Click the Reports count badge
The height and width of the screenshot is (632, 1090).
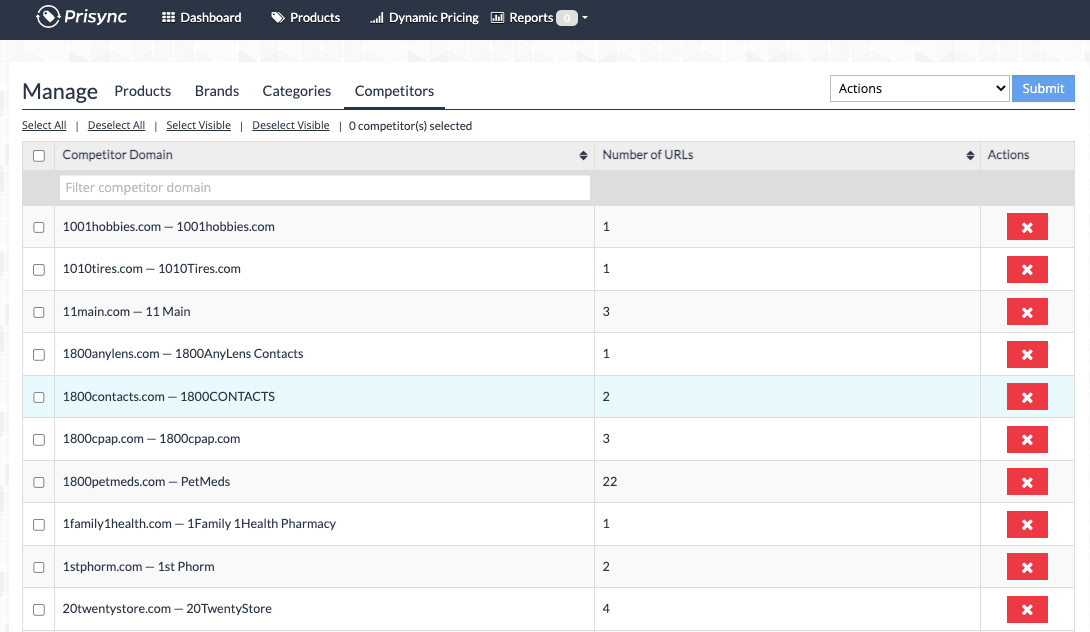pyautogui.click(x=567, y=18)
